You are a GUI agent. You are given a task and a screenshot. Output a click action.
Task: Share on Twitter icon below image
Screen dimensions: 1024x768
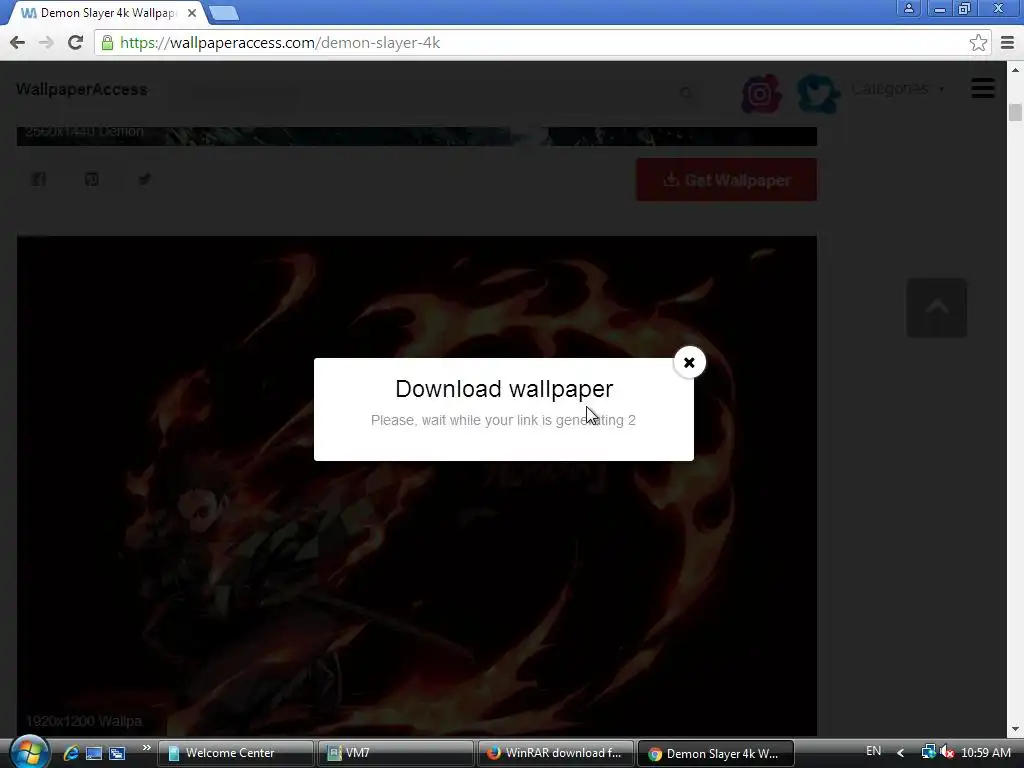tap(144, 179)
